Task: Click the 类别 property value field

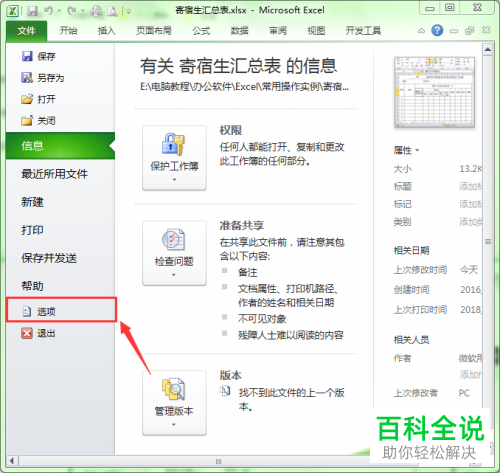Action: [x=471, y=222]
